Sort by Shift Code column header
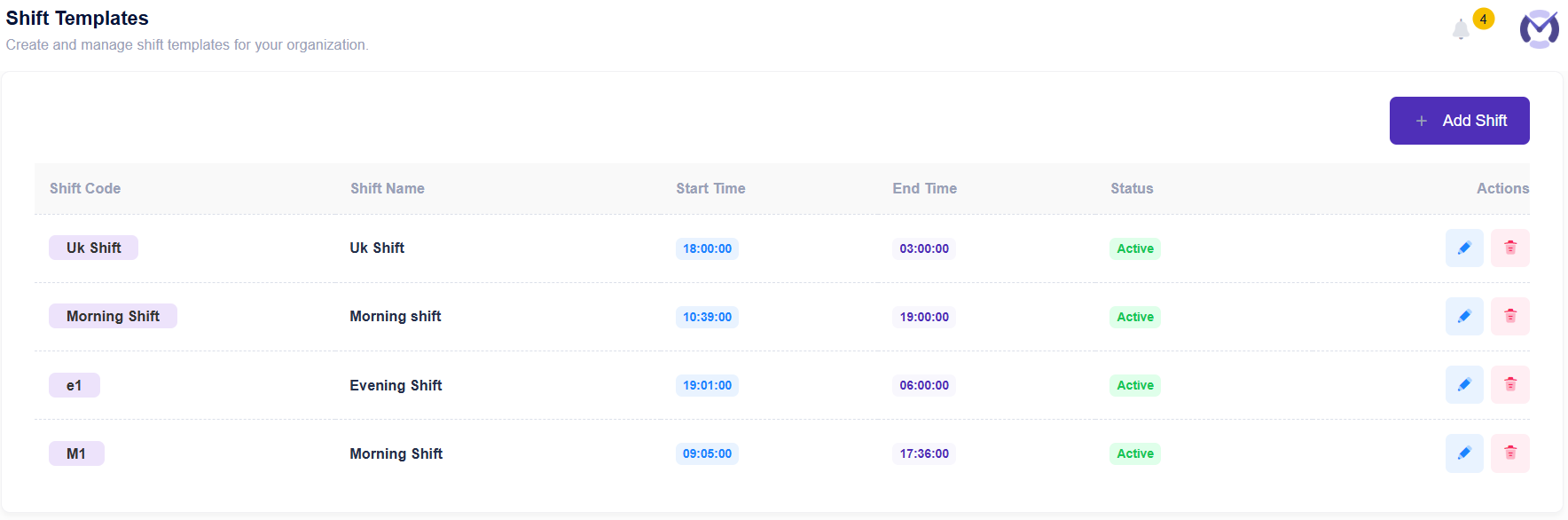 85,188
